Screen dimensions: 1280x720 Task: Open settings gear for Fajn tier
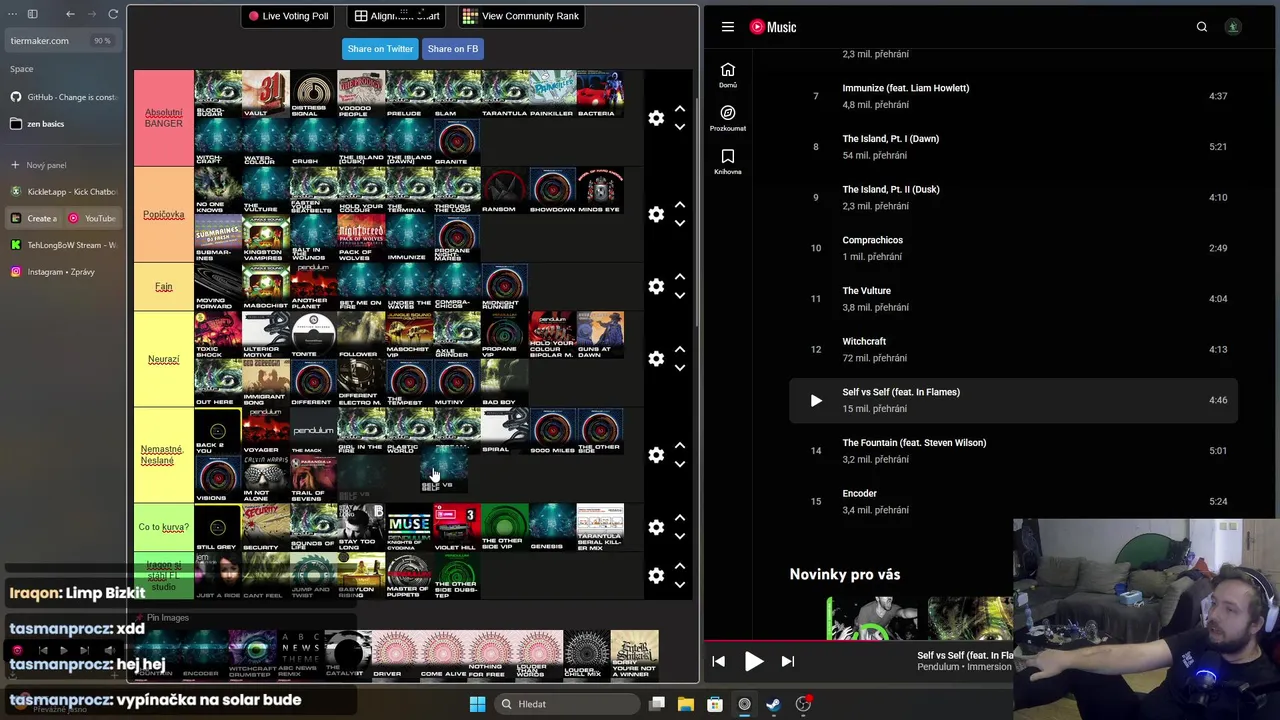coord(656,286)
